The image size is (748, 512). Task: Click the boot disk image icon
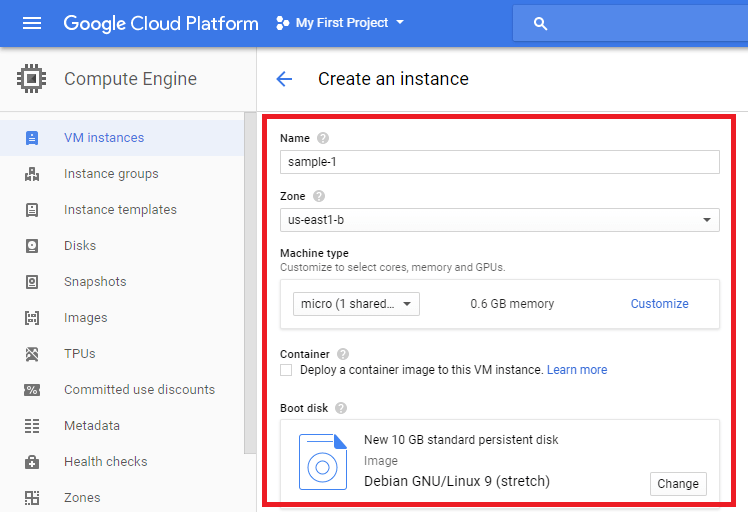323,462
